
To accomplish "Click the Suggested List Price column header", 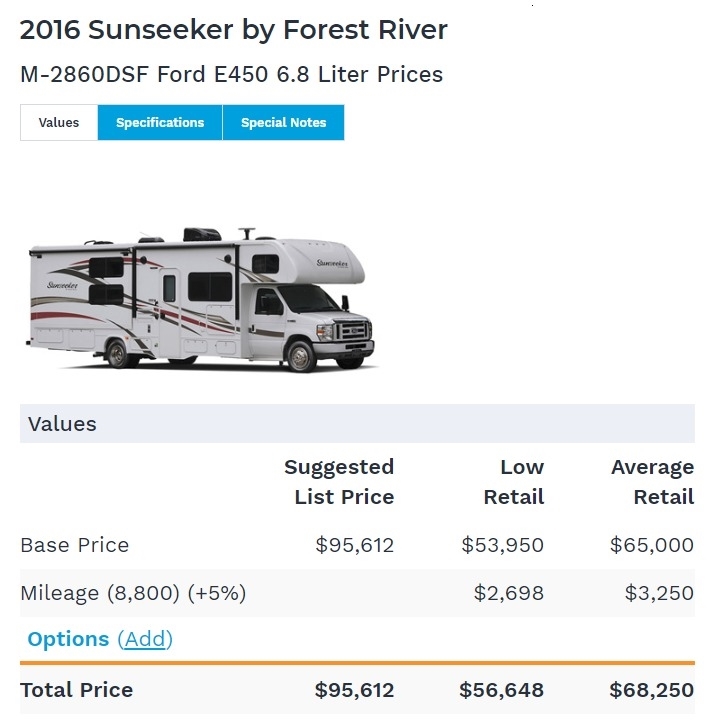I will pyautogui.click(x=339, y=482).
